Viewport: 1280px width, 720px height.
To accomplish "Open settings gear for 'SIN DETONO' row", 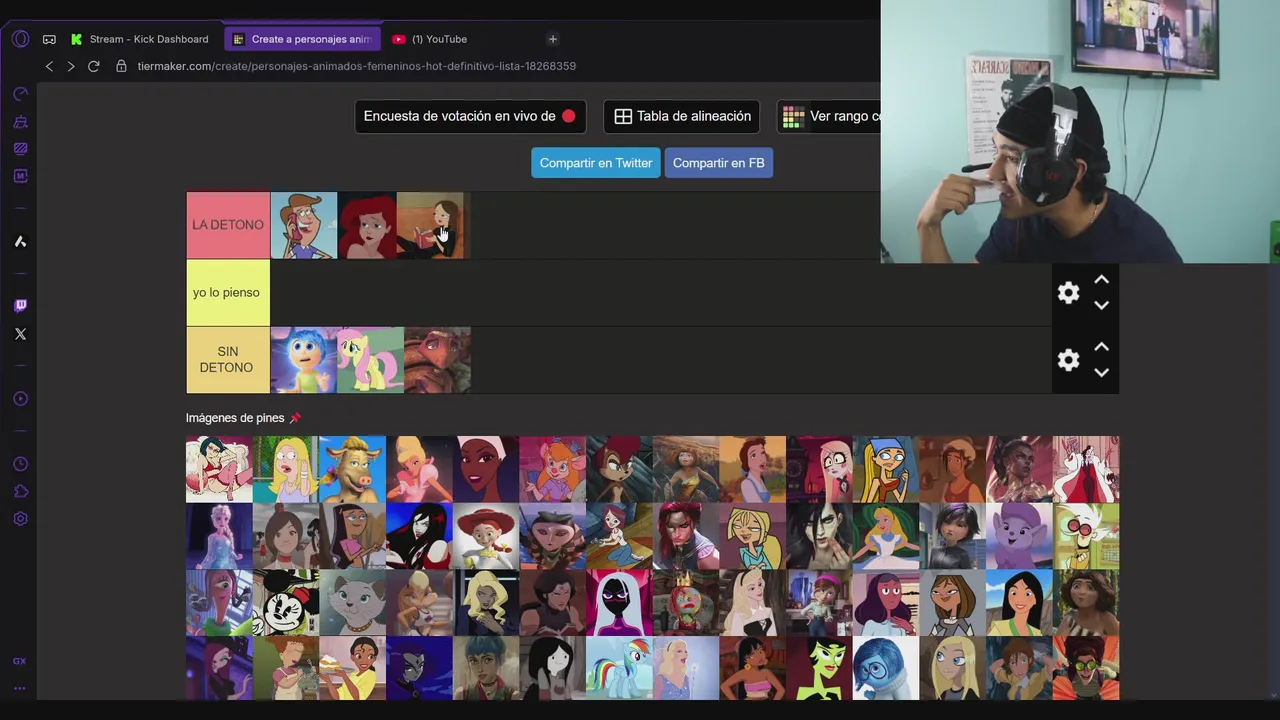I will click(1069, 360).
